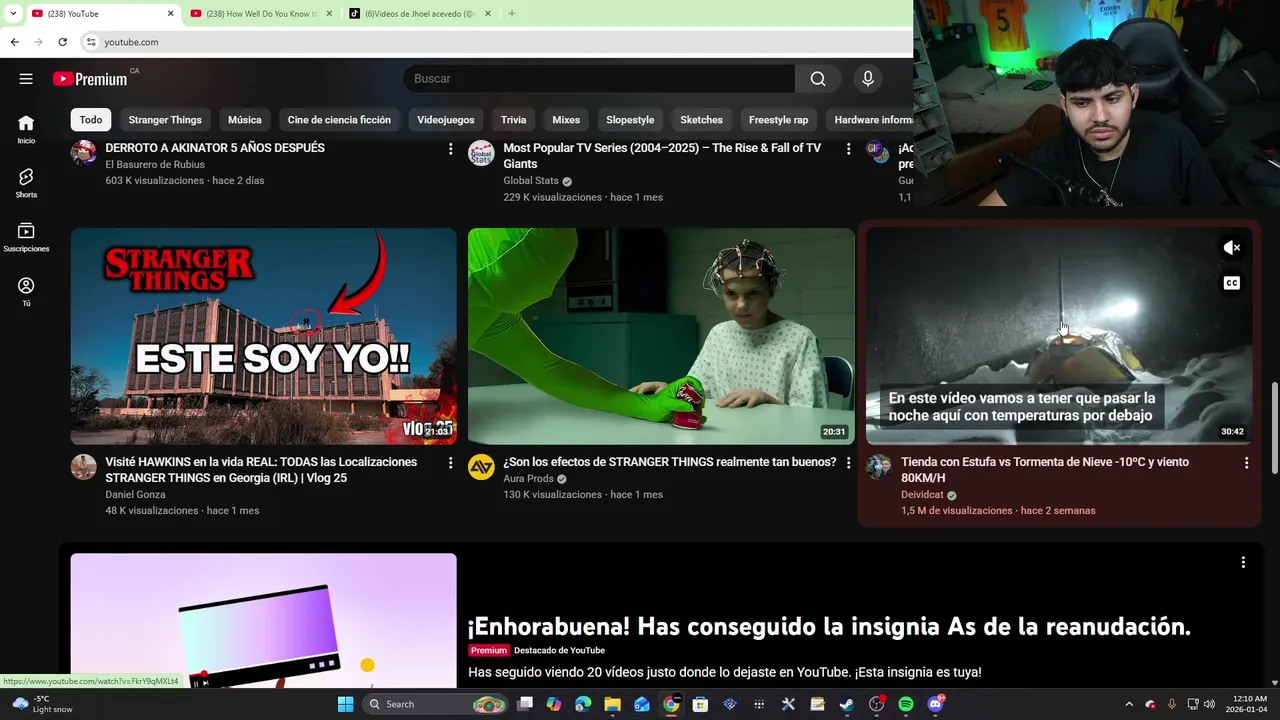The height and width of the screenshot is (720, 1280).
Task: Click the page vertical scrollbar thumb
Action: tap(1274, 428)
